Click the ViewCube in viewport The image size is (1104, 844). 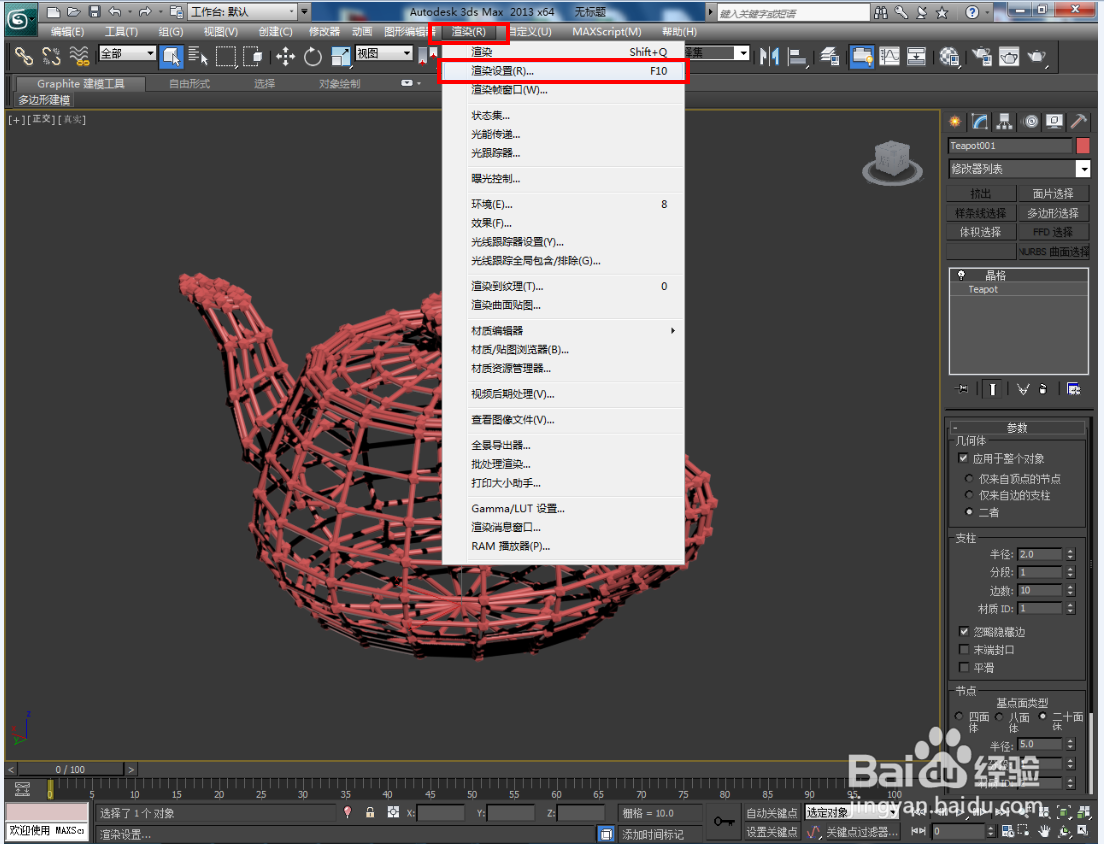(x=892, y=162)
